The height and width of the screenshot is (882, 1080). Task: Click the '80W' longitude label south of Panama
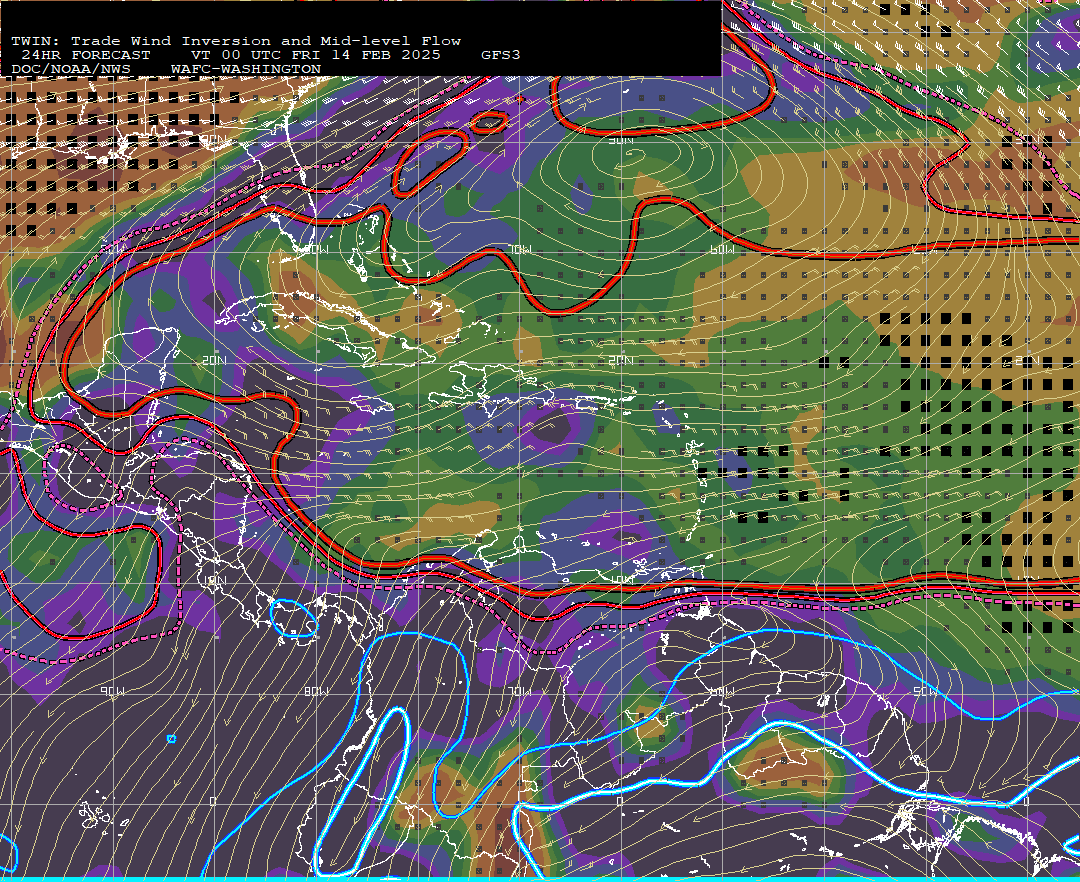tap(316, 691)
